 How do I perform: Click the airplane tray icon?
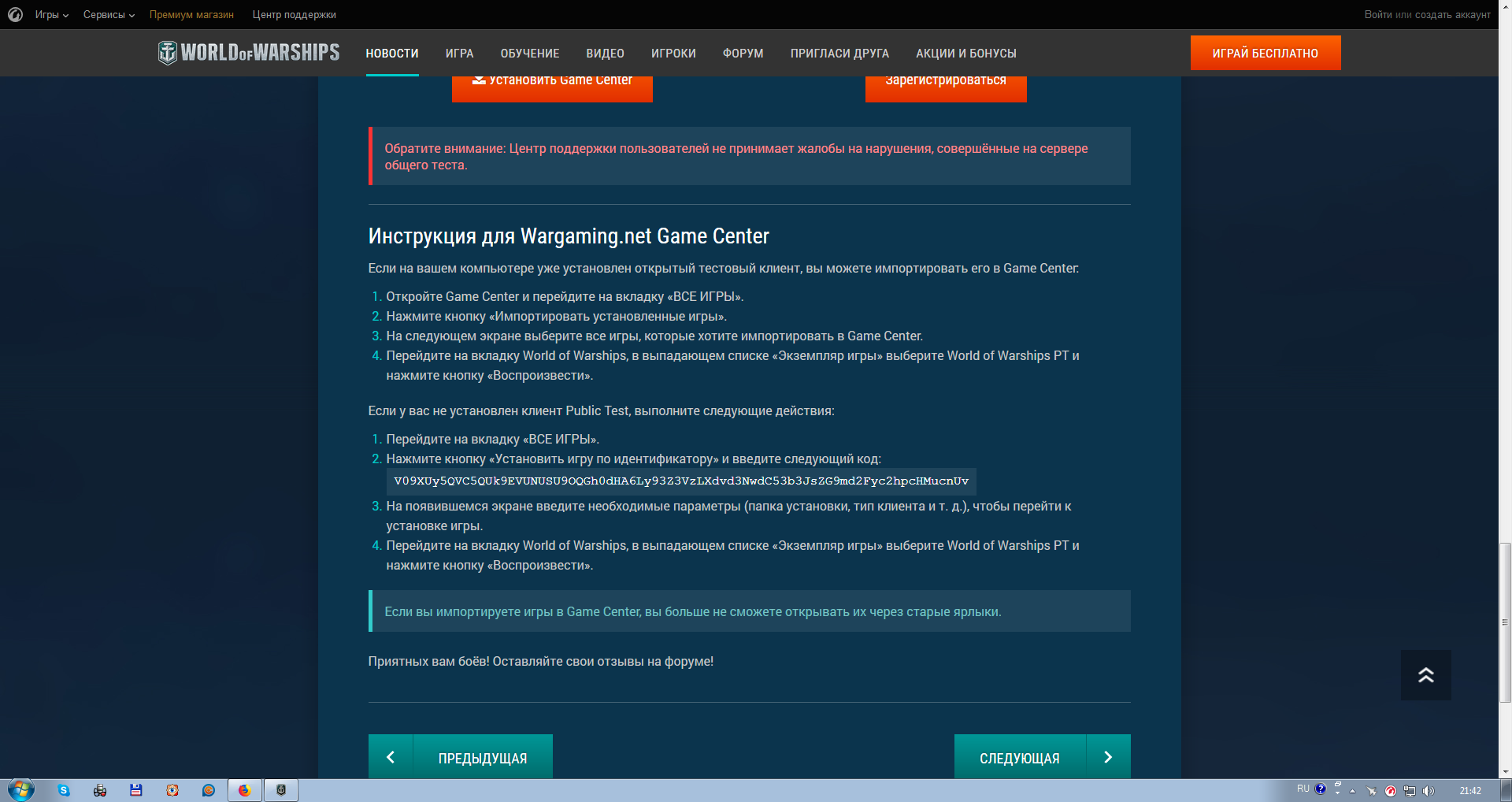1371,791
